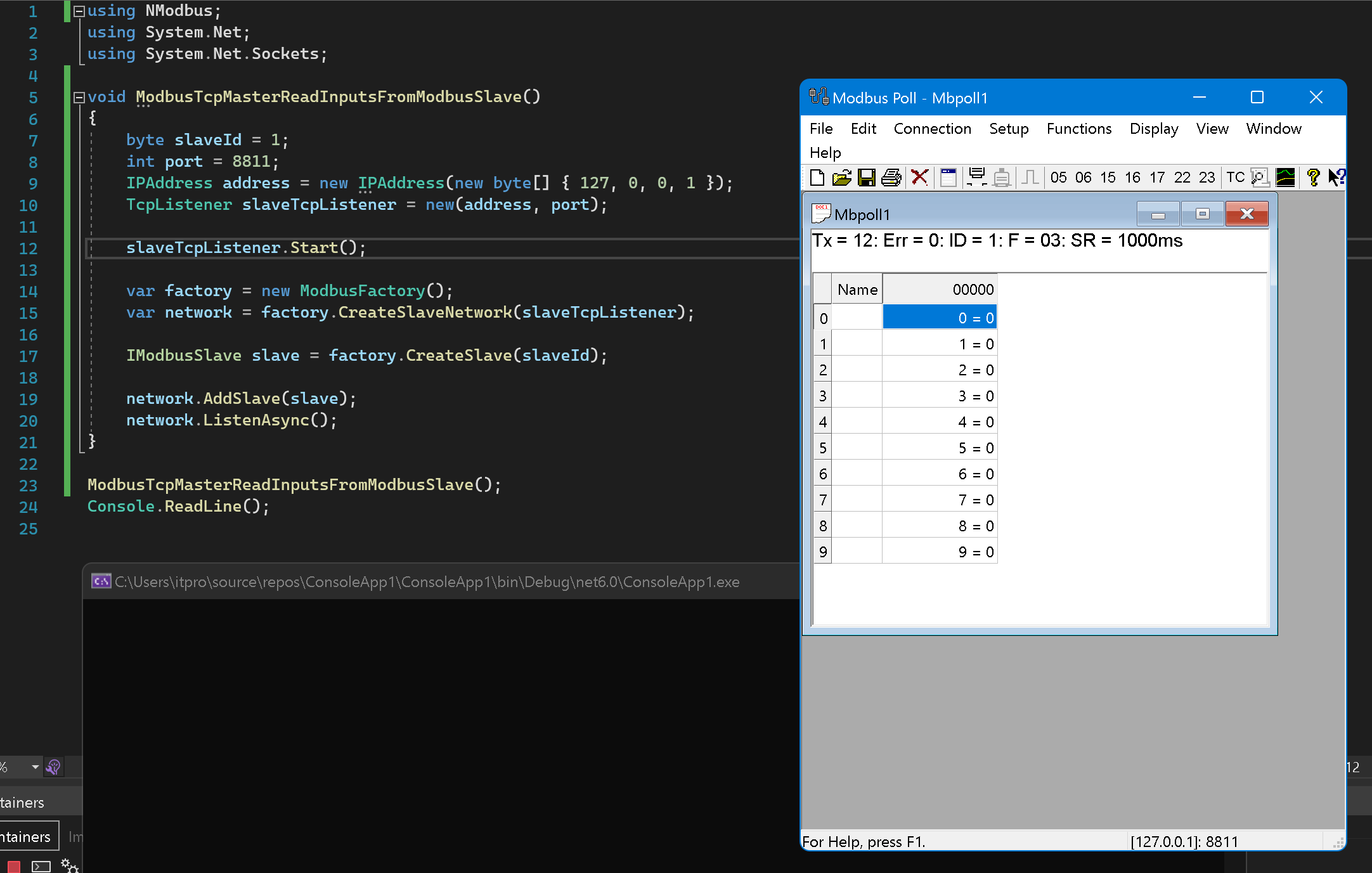Save the Mbpoll1 document
The width and height of the screenshot is (1372, 873).
pos(866,178)
